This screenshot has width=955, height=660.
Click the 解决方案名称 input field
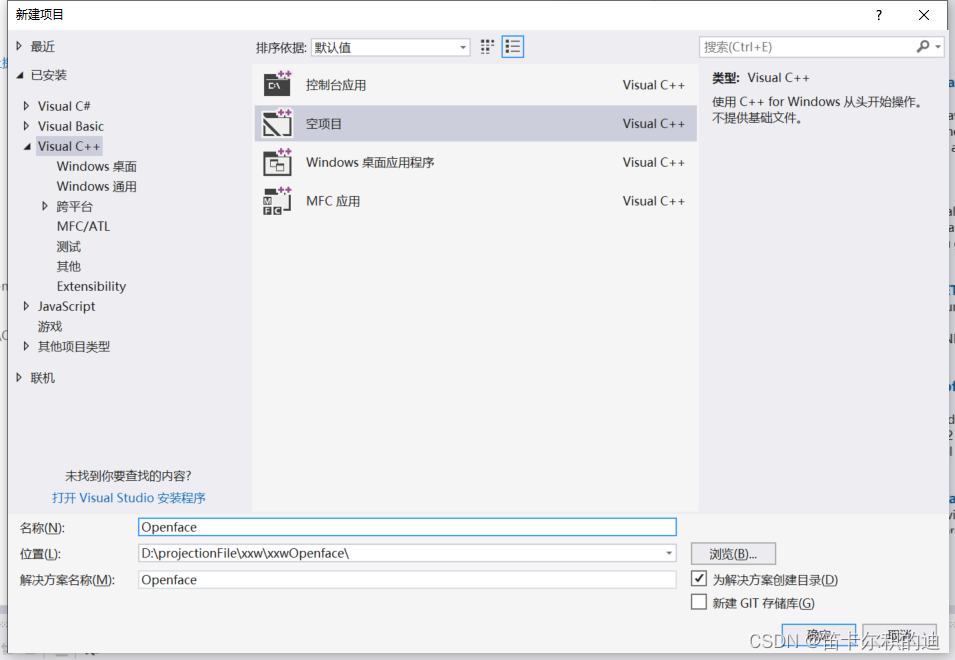pos(407,580)
